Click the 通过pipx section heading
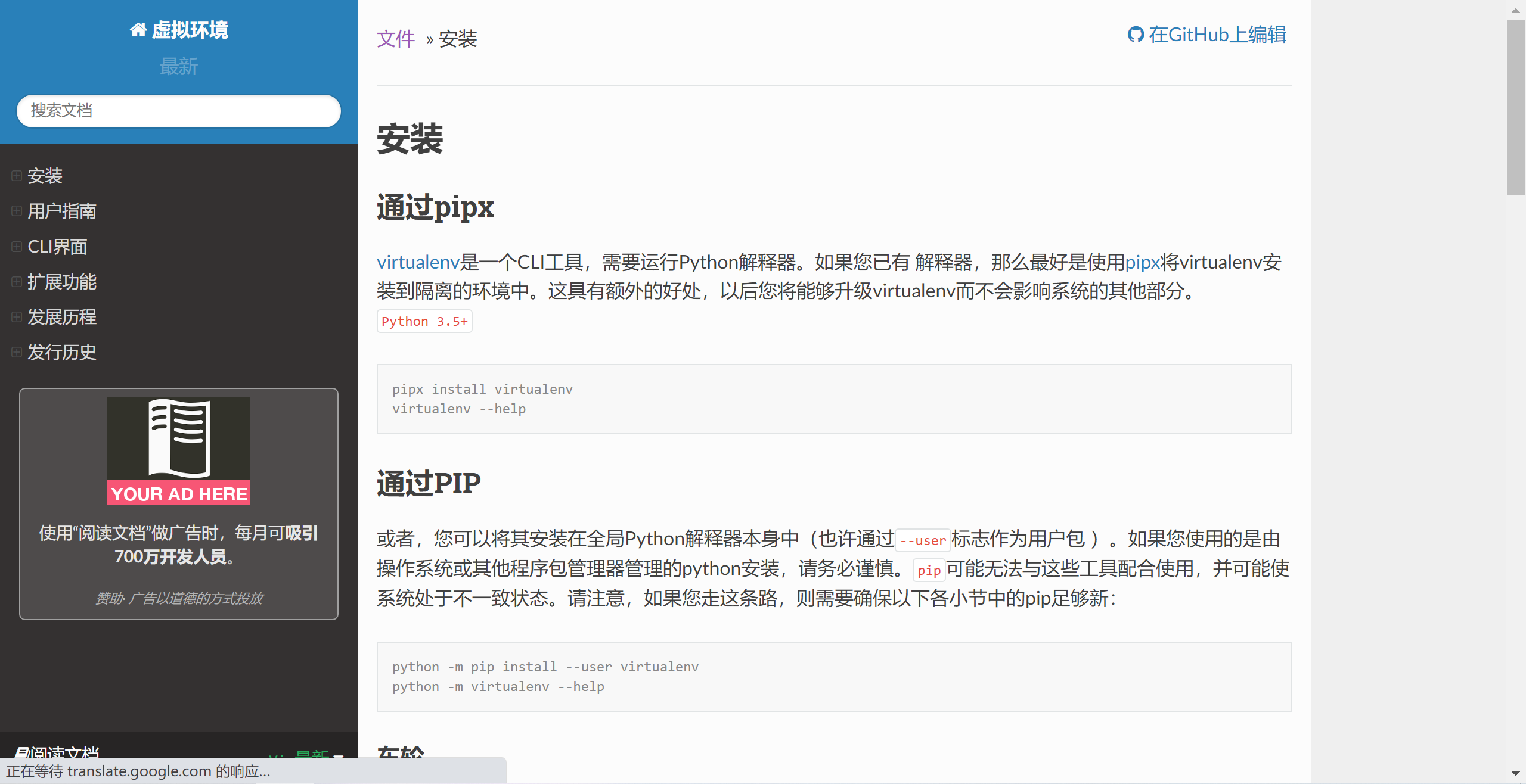1526x784 pixels. pyautogui.click(x=435, y=207)
